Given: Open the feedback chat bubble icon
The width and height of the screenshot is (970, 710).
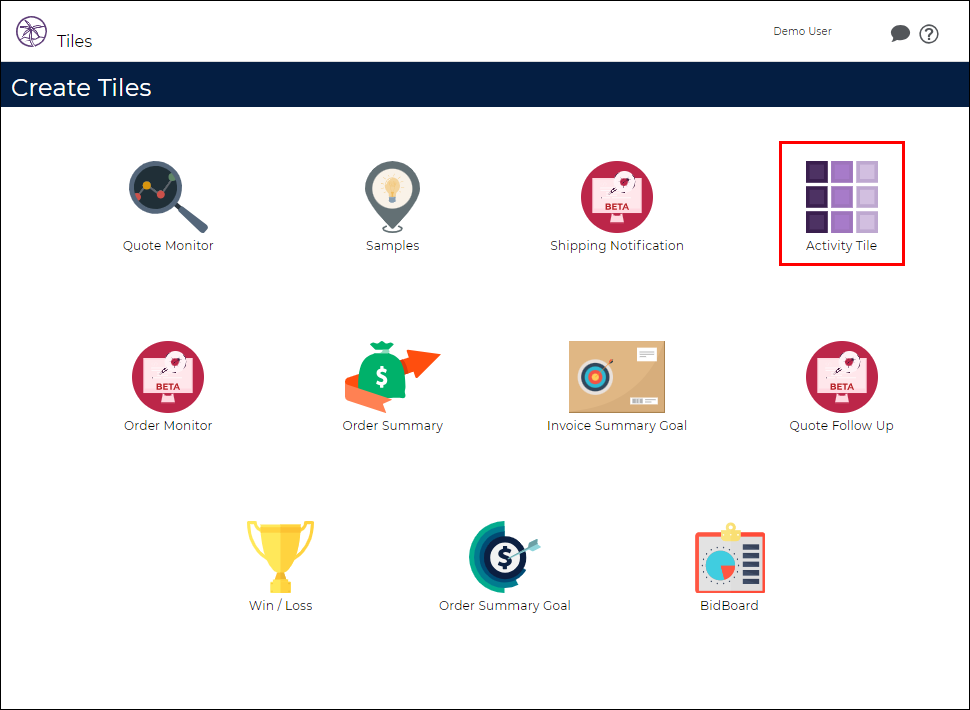Looking at the screenshot, I should [900, 33].
